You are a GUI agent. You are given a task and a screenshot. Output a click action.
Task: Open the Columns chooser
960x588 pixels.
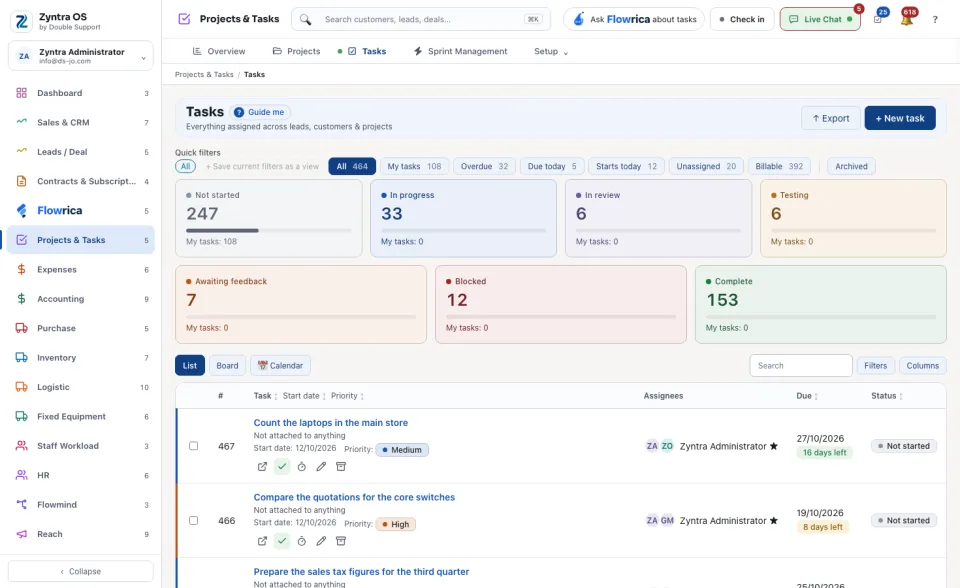[x=922, y=366]
